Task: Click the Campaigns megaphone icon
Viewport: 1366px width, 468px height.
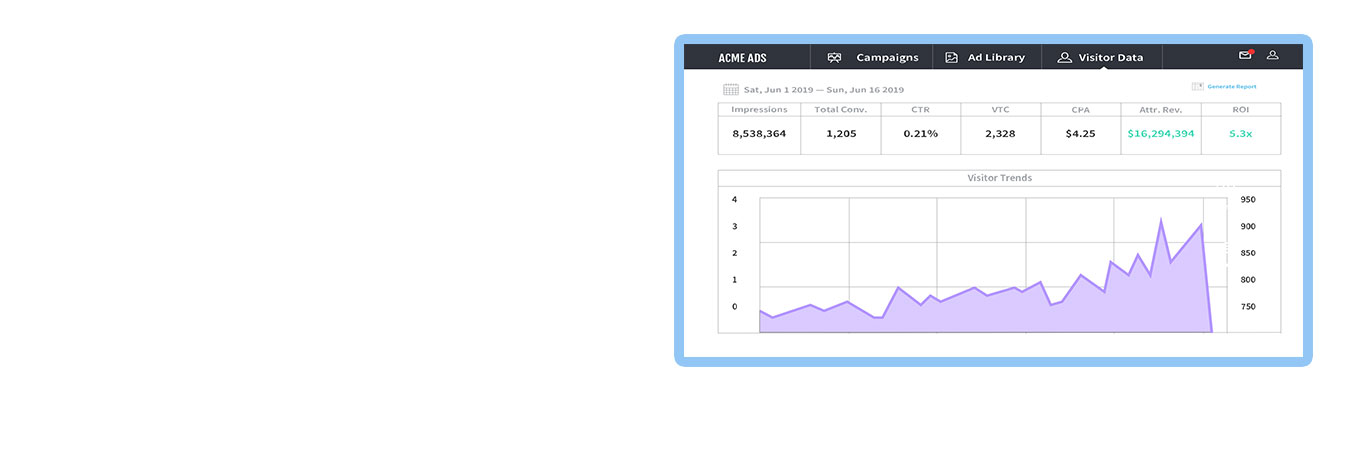Action: click(x=834, y=58)
